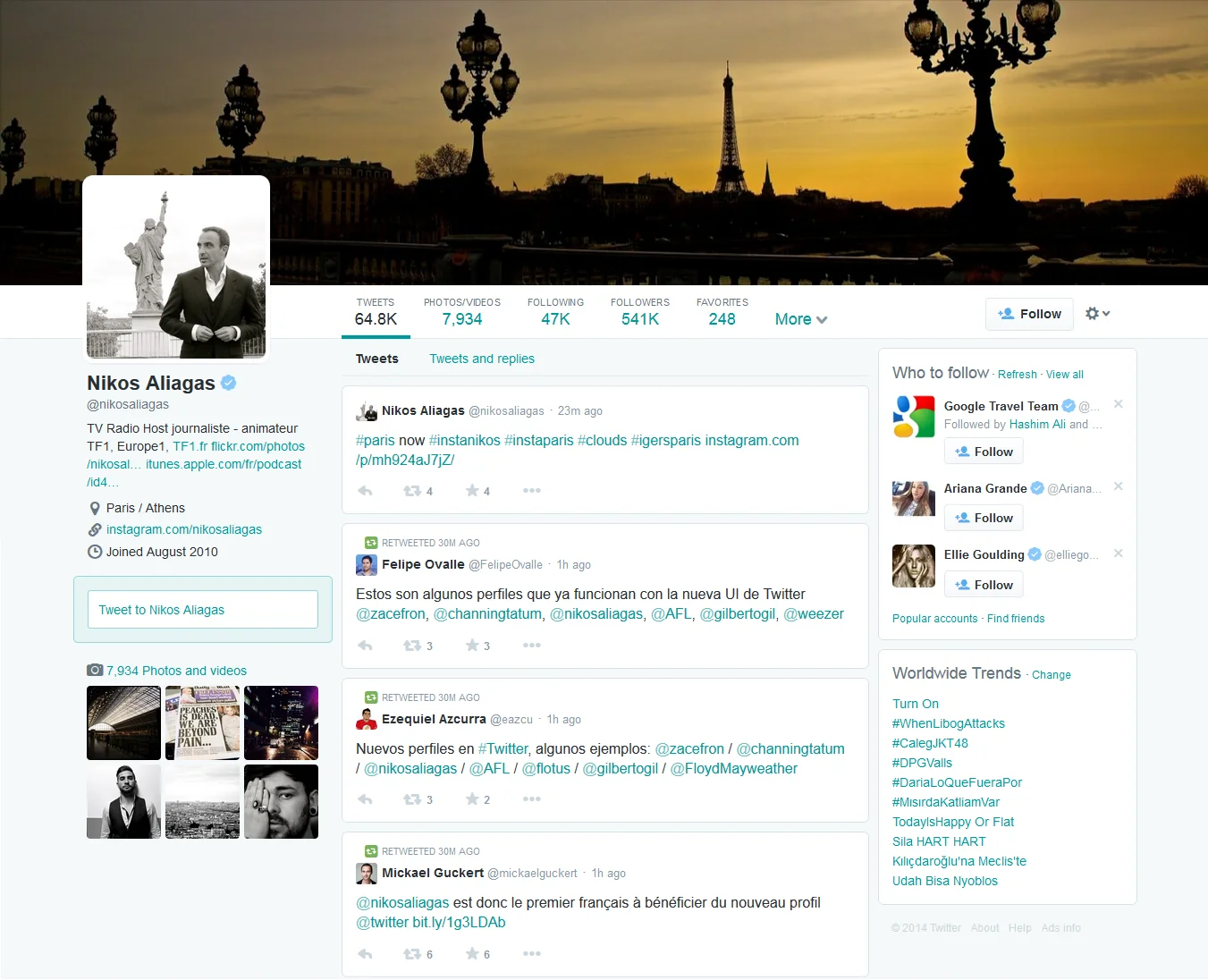Expand the More profile stats menu

tap(801, 319)
